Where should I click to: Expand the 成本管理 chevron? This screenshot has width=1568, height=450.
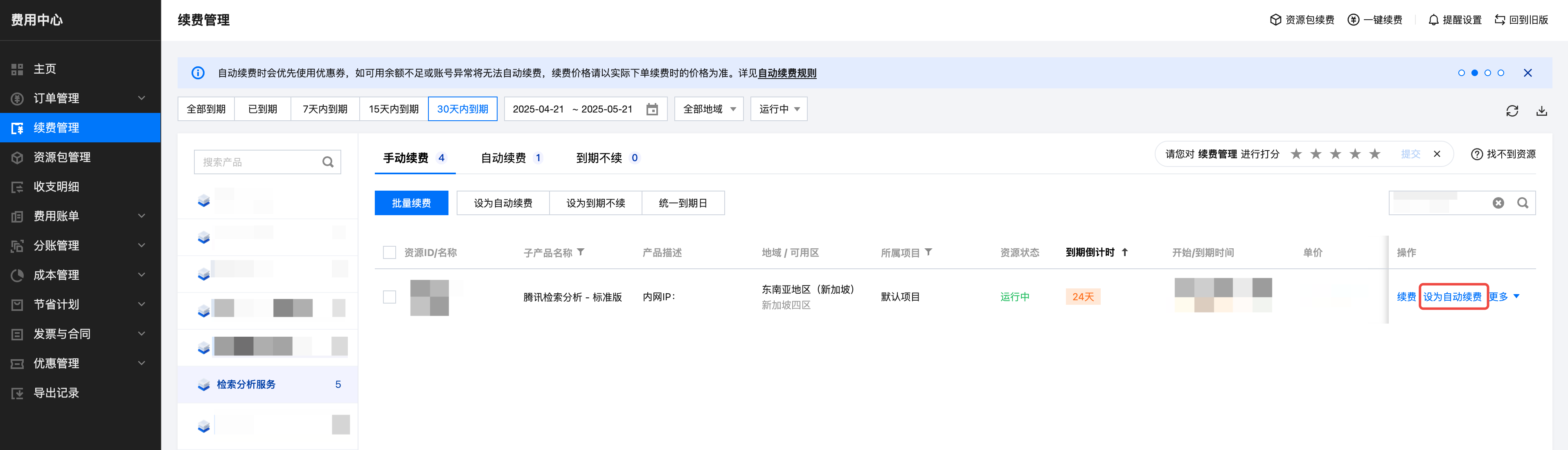coord(141,275)
